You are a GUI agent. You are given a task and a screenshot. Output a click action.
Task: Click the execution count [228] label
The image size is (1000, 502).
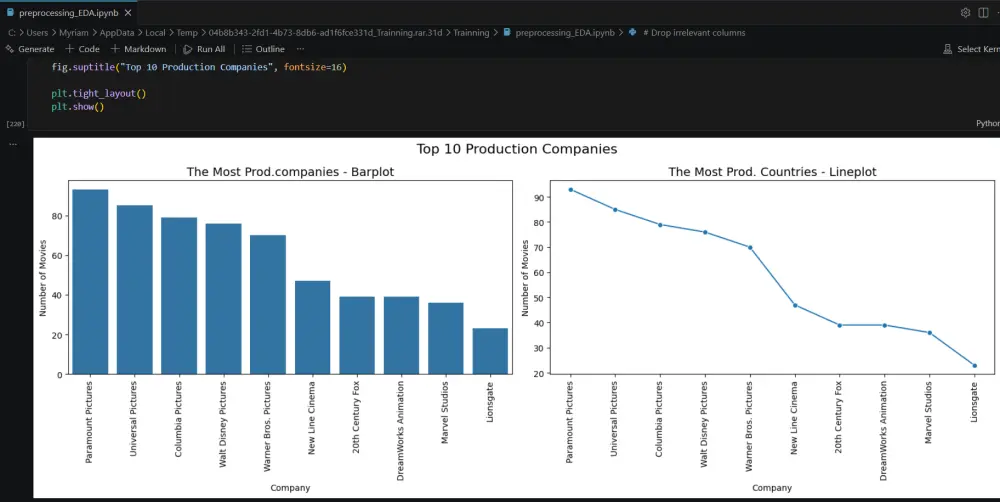click(x=15, y=124)
